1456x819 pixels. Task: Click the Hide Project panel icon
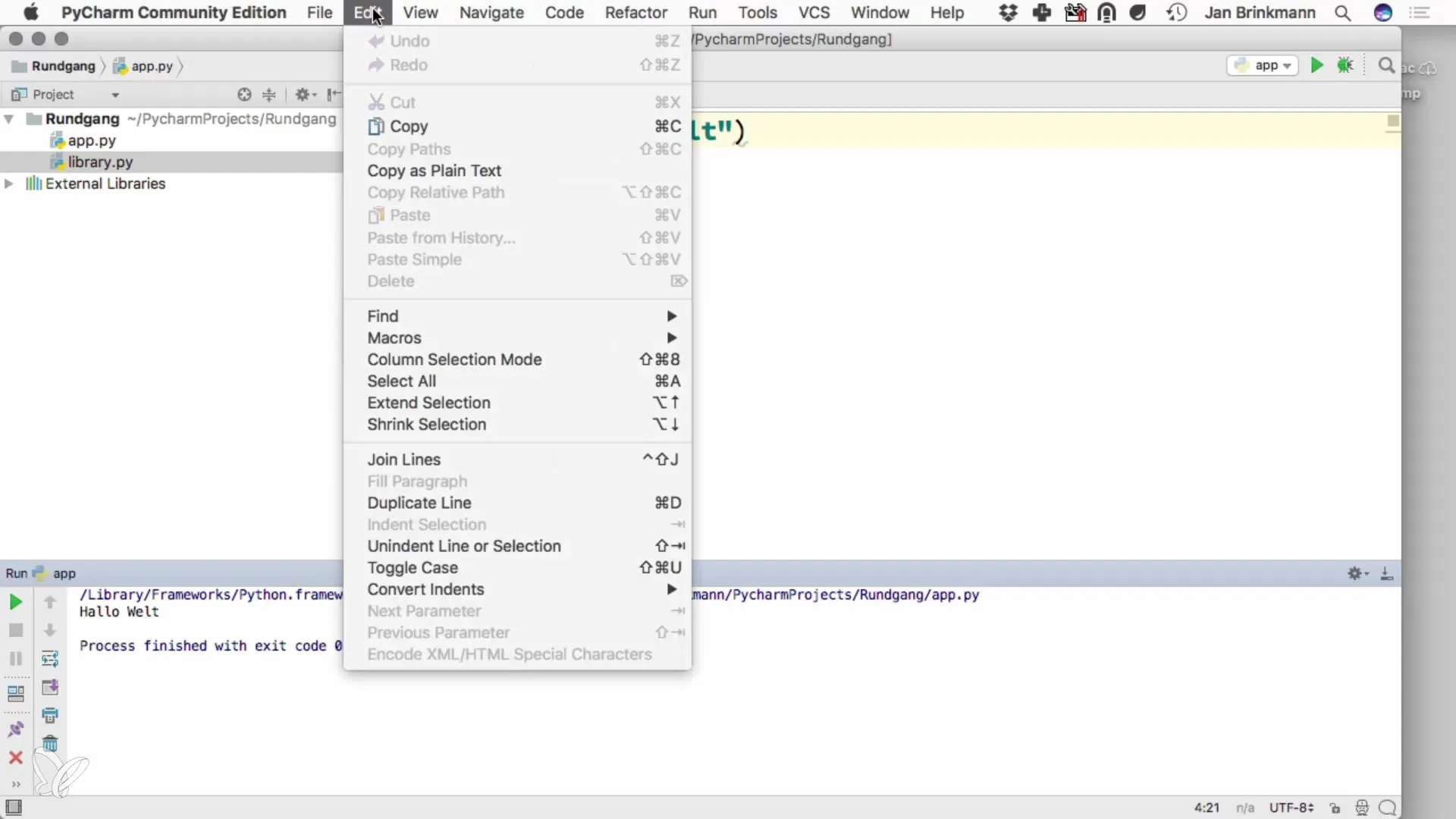pos(333,95)
